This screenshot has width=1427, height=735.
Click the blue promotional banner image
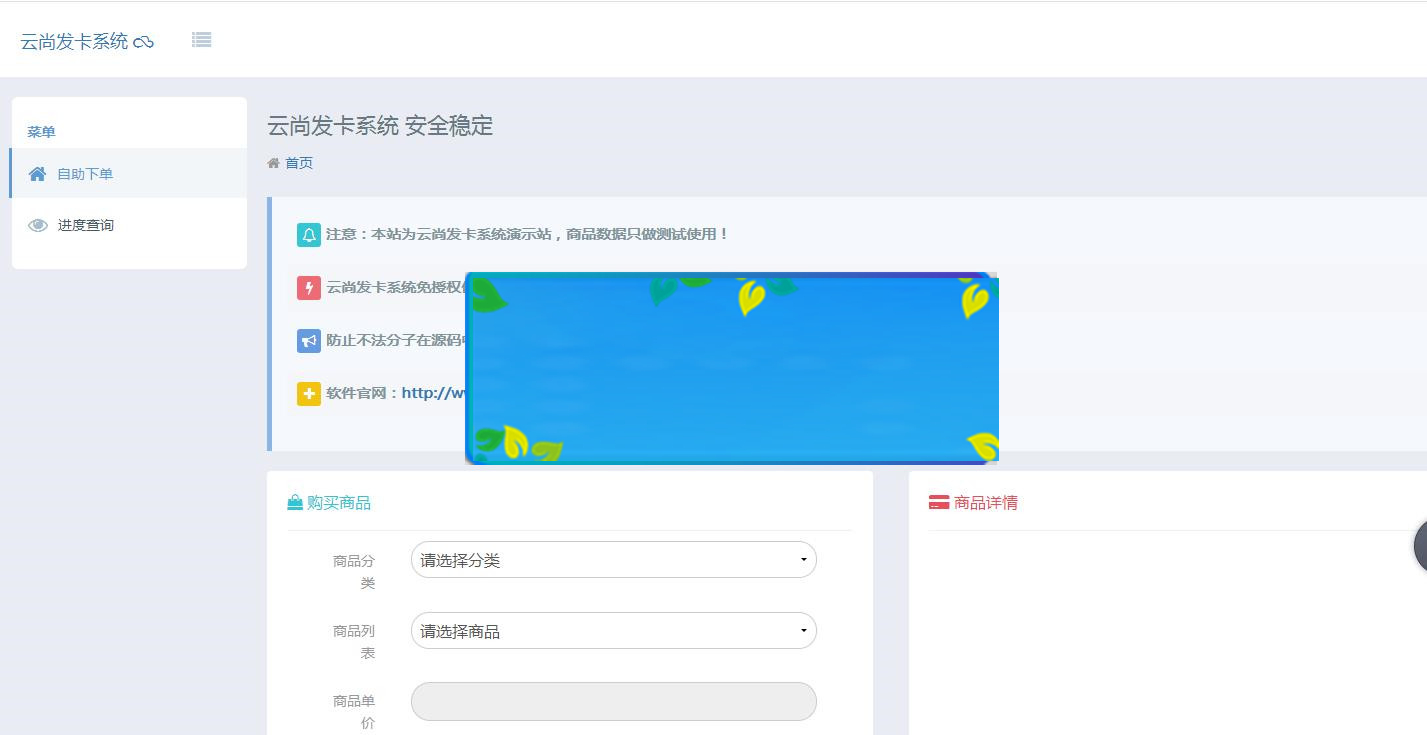(x=731, y=366)
